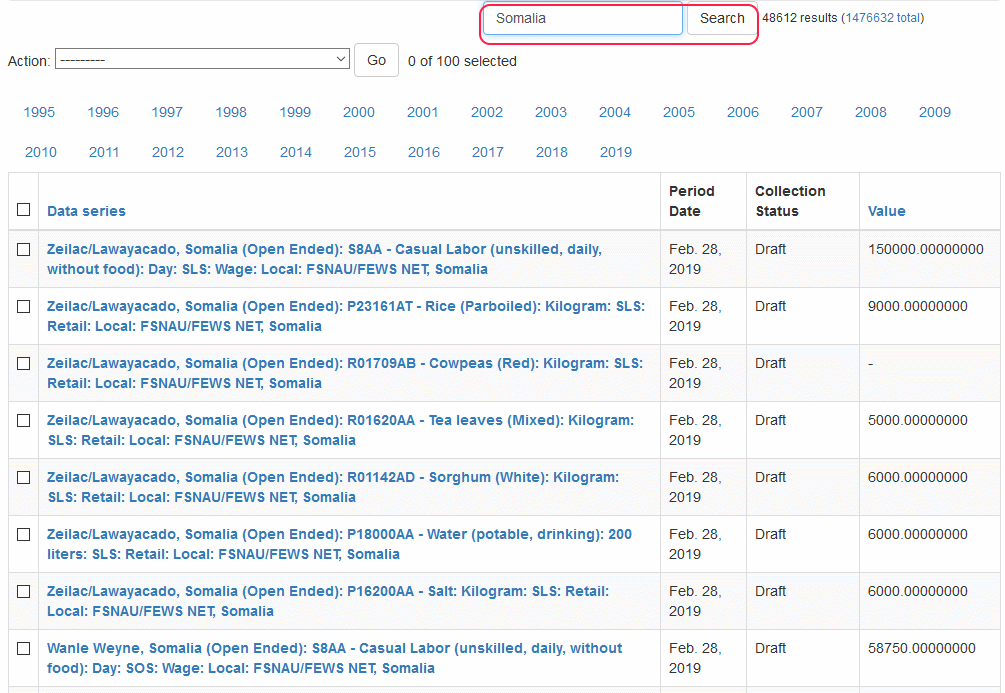Viewport: 1005px width, 693px height.
Task: Sort by Value column header
Action: [886, 211]
